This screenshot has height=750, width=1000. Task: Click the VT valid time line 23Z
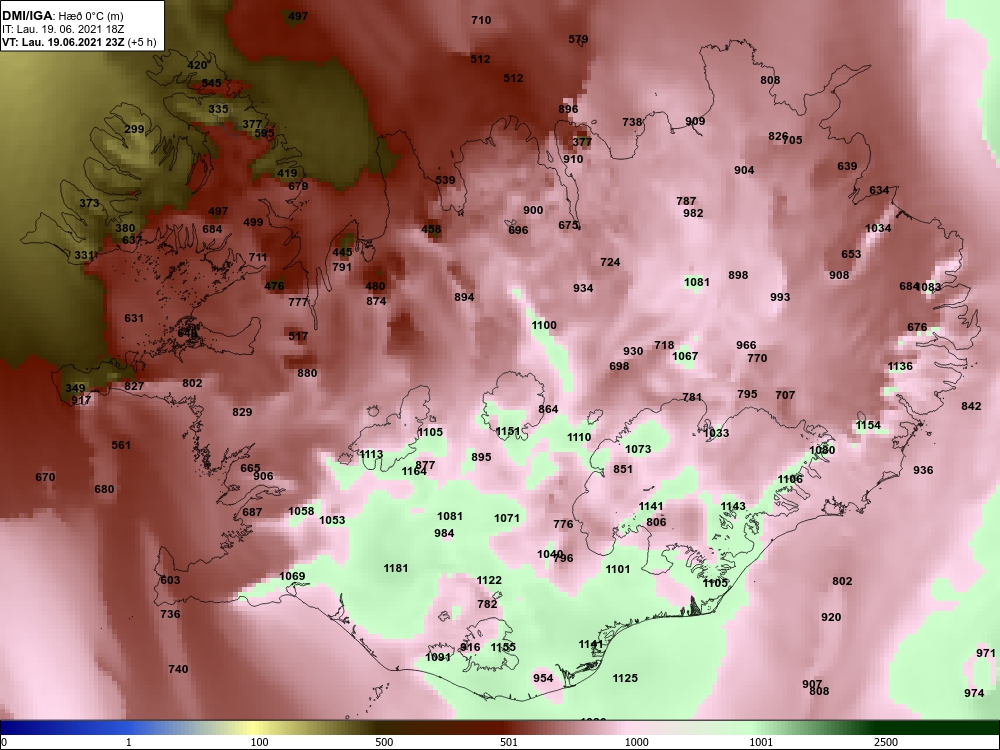[78, 42]
